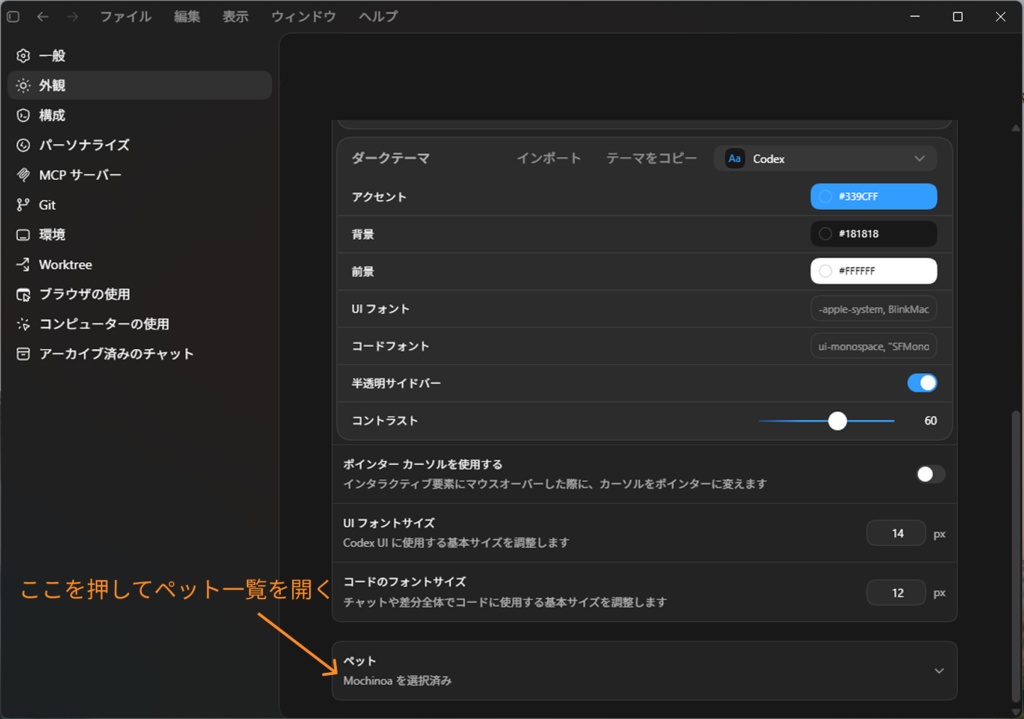Click 背景 color swatch #181818
This screenshot has width=1024, height=719.
click(x=874, y=234)
